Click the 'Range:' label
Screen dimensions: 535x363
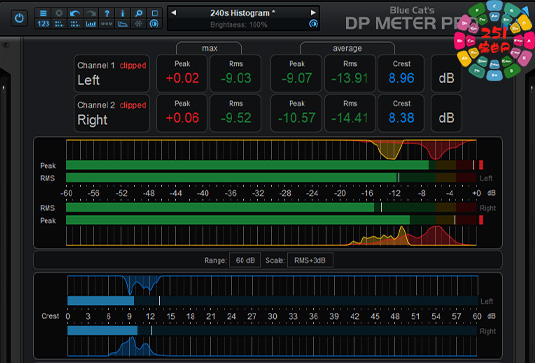215,261
